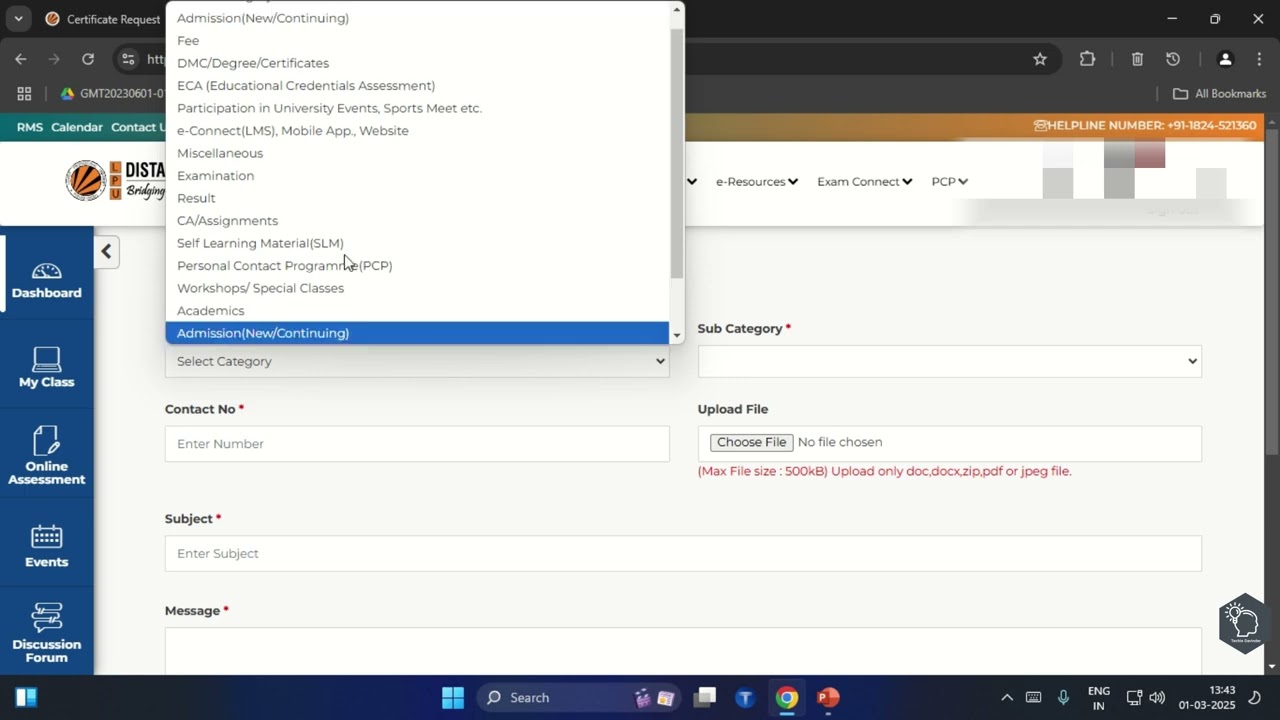Screen dimensions: 1280x720
Task: Select Self Learning Material(SLM) option
Action: 417,243
